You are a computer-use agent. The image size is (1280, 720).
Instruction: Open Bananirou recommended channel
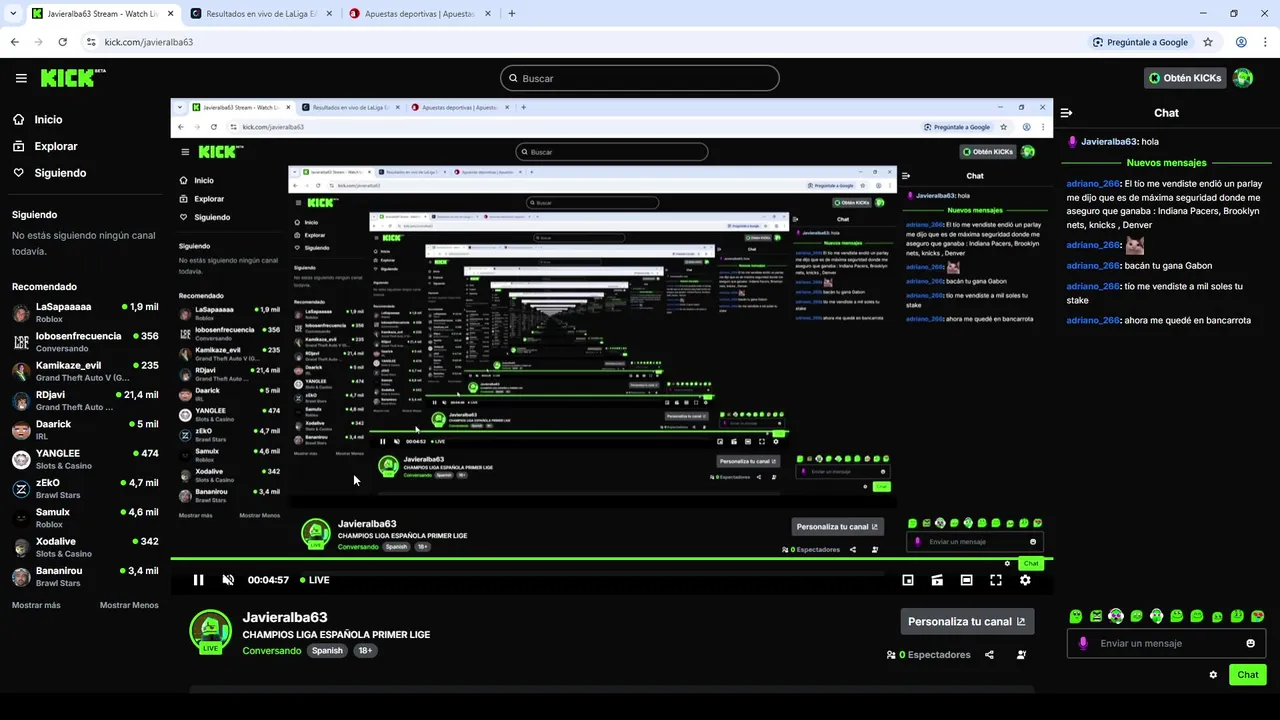tap(85, 576)
